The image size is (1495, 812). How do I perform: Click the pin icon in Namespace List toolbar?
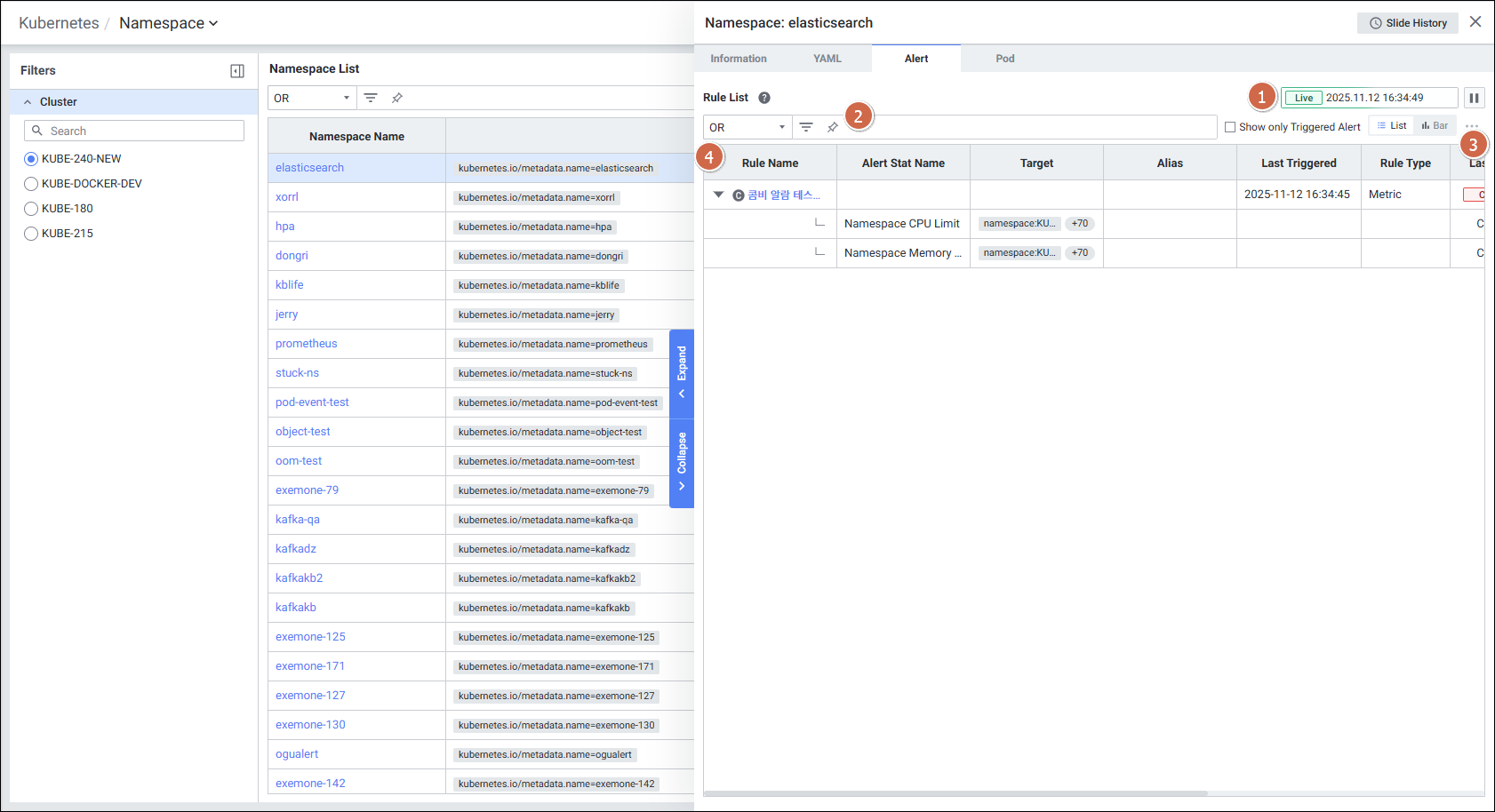coord(397,98)
